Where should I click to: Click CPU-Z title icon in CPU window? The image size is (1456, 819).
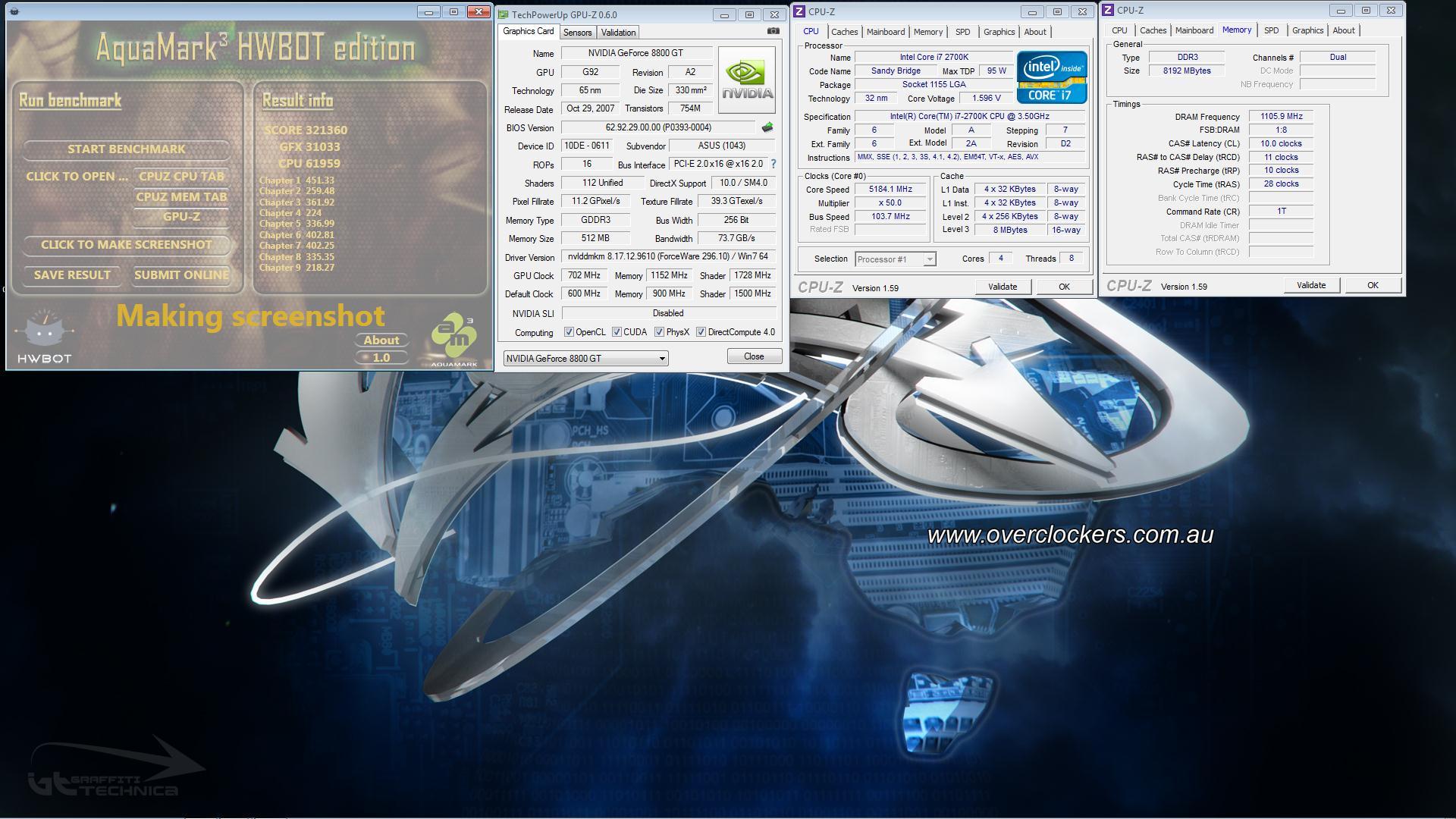pos(799,11)
